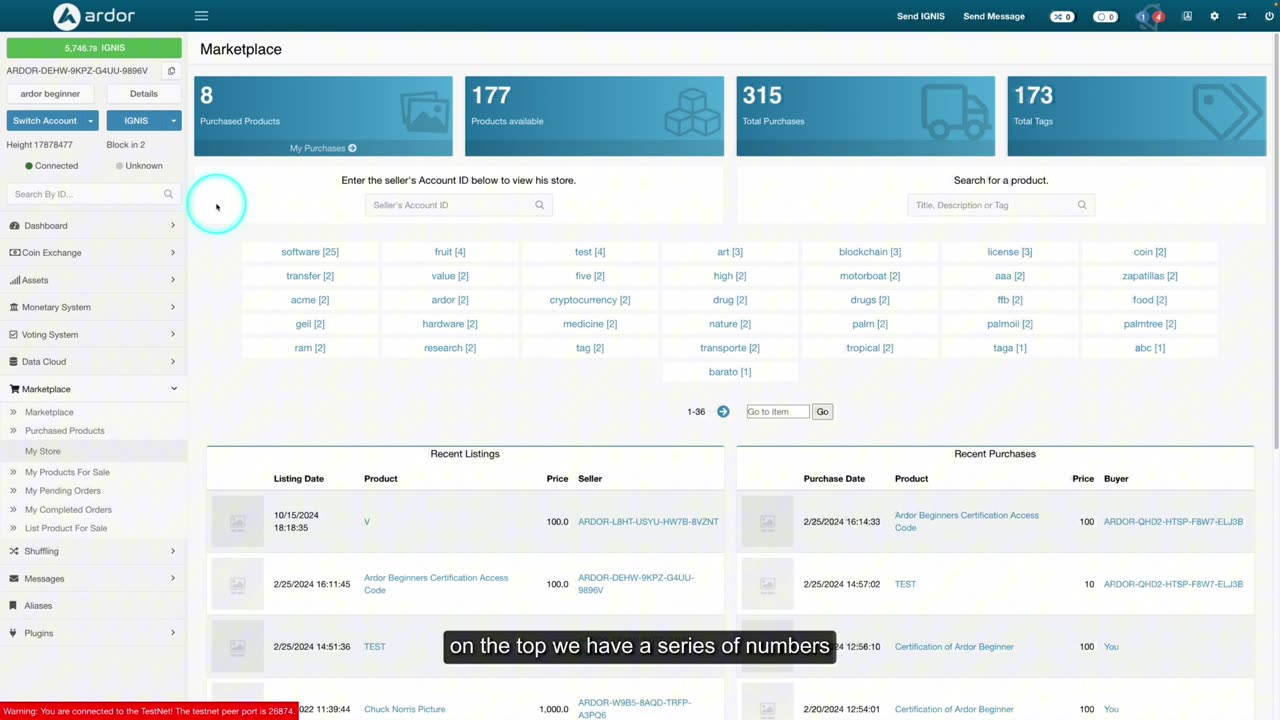The width and height of the screenshot is (1280, 720).
Task: Click the product search magnifier icon
Action: click(1082, 205)
